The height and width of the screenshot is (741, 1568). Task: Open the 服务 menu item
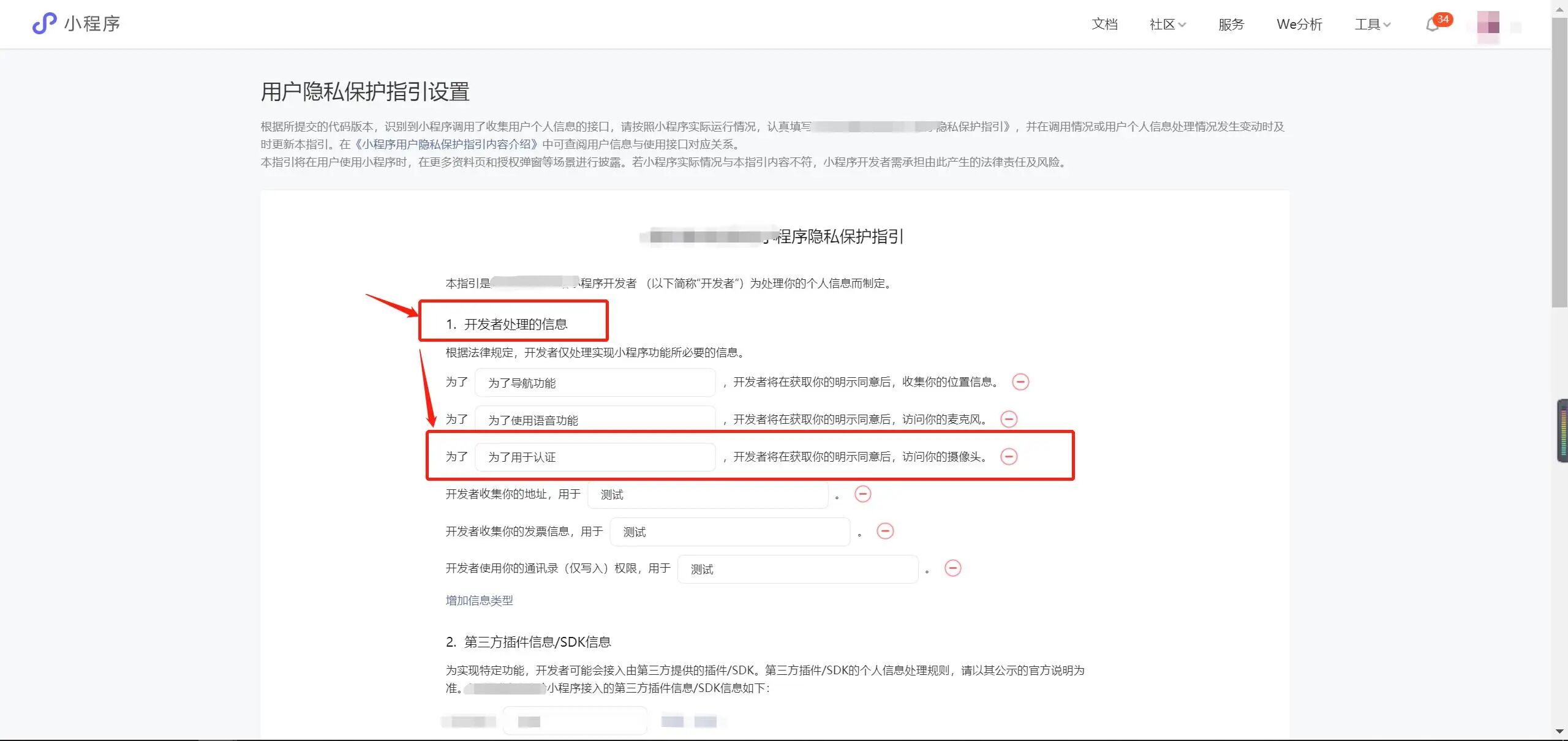[1231, 24]
